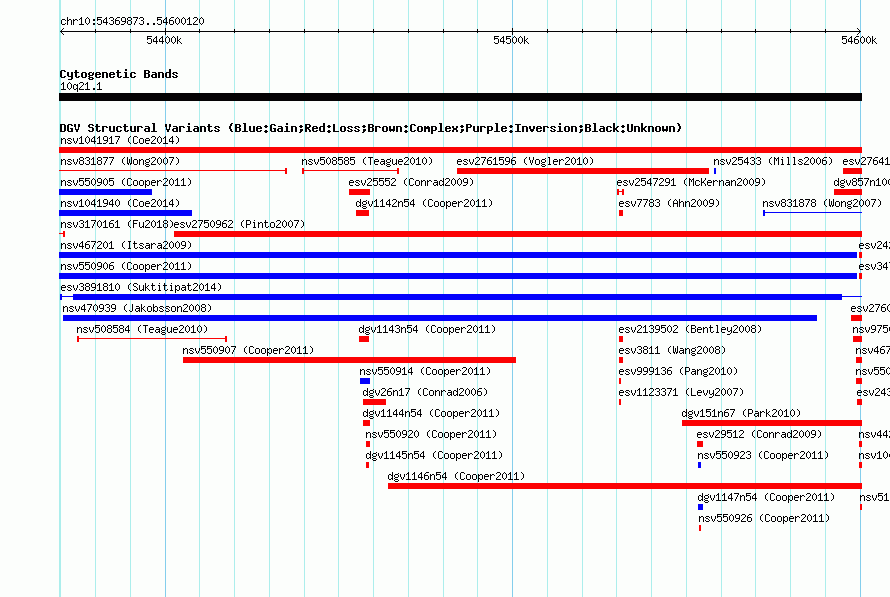Screen dimensions: 890x597
Task: Click the nsv1041917 (Coe2014) variant label
Action: pos(120,140)
